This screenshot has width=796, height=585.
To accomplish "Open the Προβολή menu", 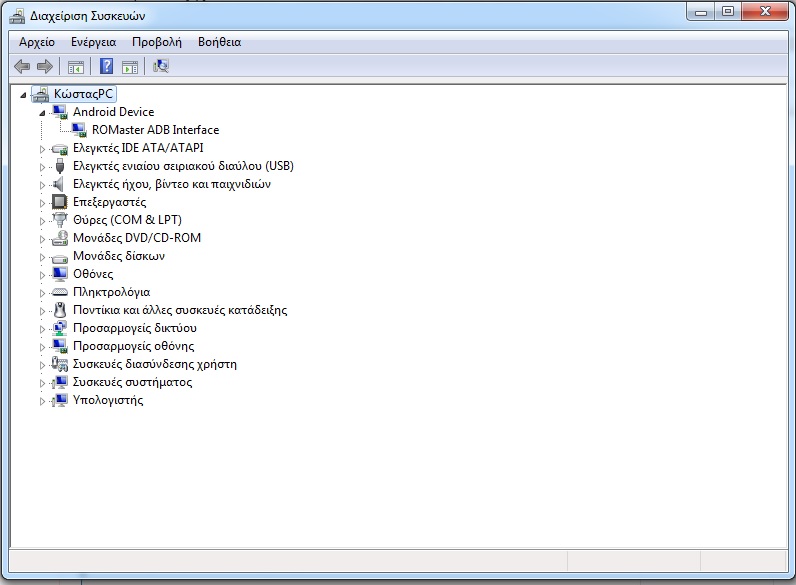I will click(156, 42).
